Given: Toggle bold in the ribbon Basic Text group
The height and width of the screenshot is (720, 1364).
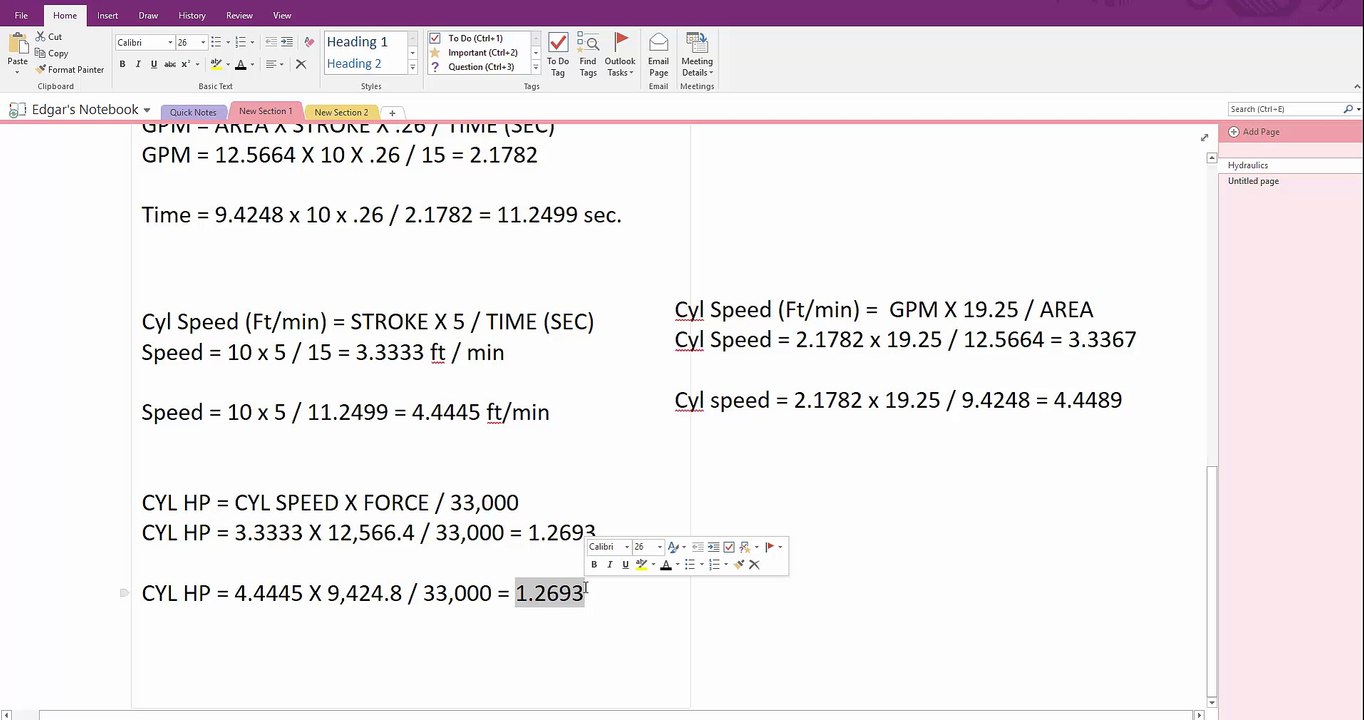Looking at the screenshot, I should (x=123, y=64).
